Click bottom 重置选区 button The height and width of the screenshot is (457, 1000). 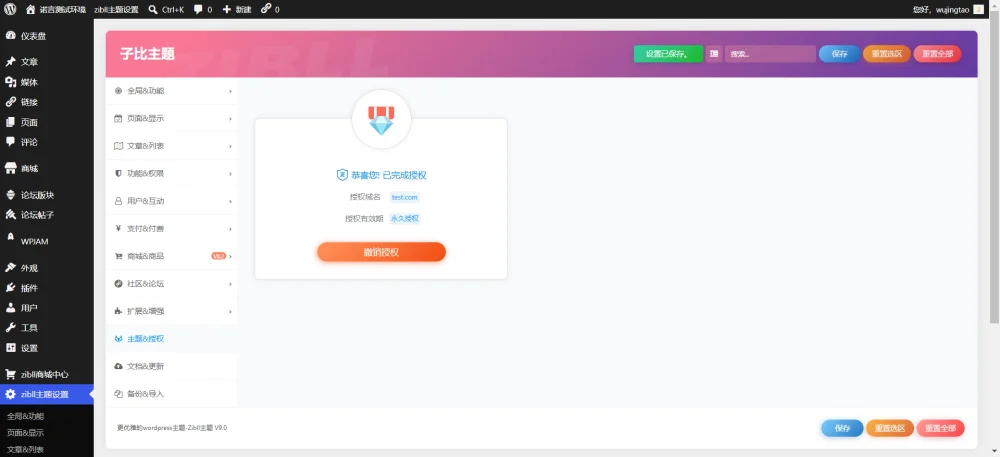pos(890,428)
